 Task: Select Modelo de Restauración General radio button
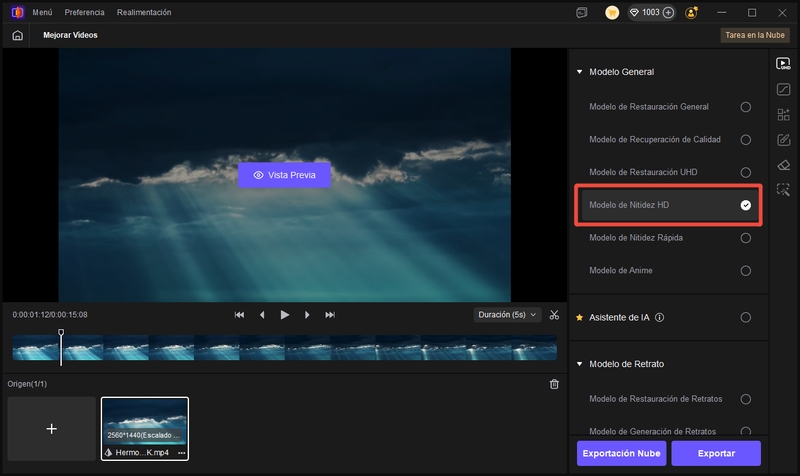(x=745, y=107)
